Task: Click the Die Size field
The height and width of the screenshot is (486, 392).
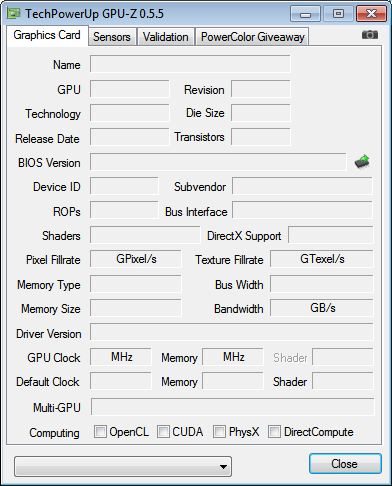Action: (x=261, y=113)
